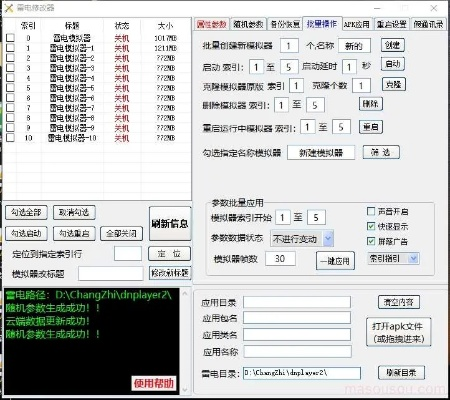Click the 状态 column header
The image size is (450, 400).
pyautogui.click(x=122, y=25)
